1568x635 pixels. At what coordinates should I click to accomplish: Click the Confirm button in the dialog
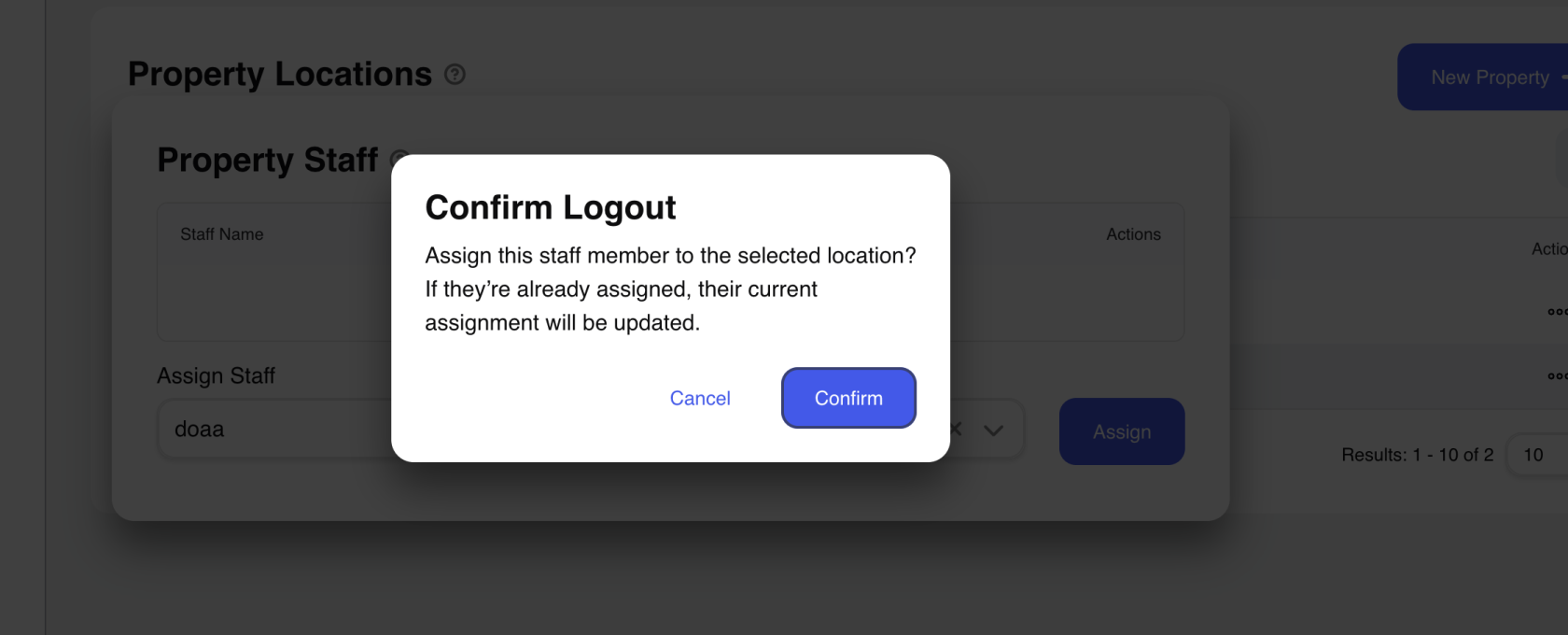[x=848, y=398]
